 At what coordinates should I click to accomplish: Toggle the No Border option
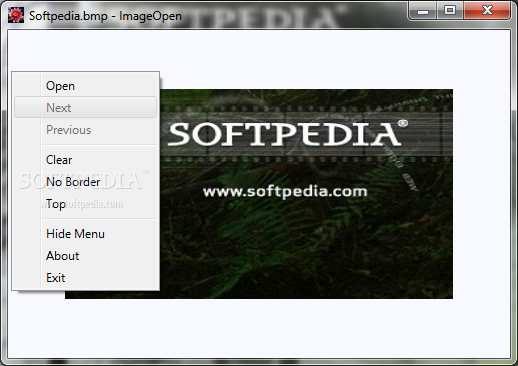[x=85, y=182]
